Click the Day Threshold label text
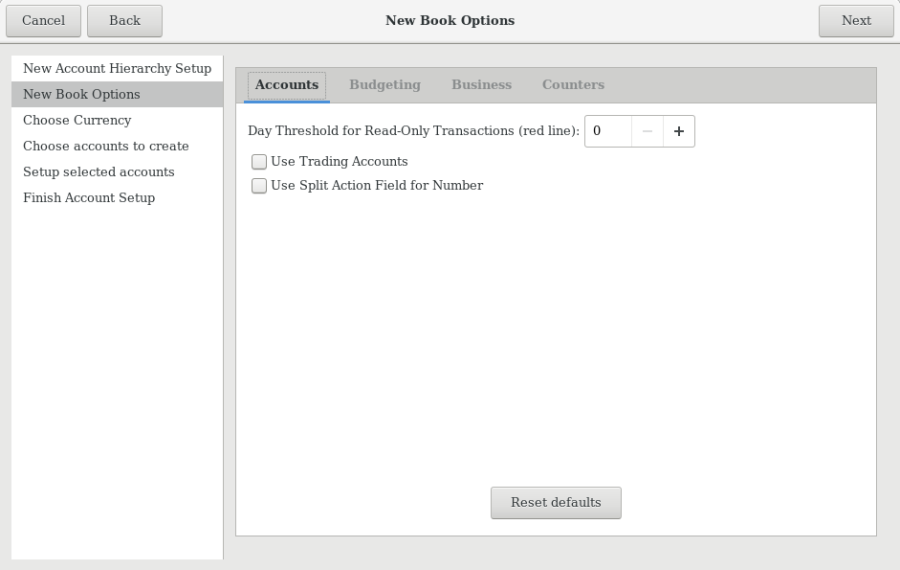The height and width of the screenshot is (570, 900). click(413, 131)
